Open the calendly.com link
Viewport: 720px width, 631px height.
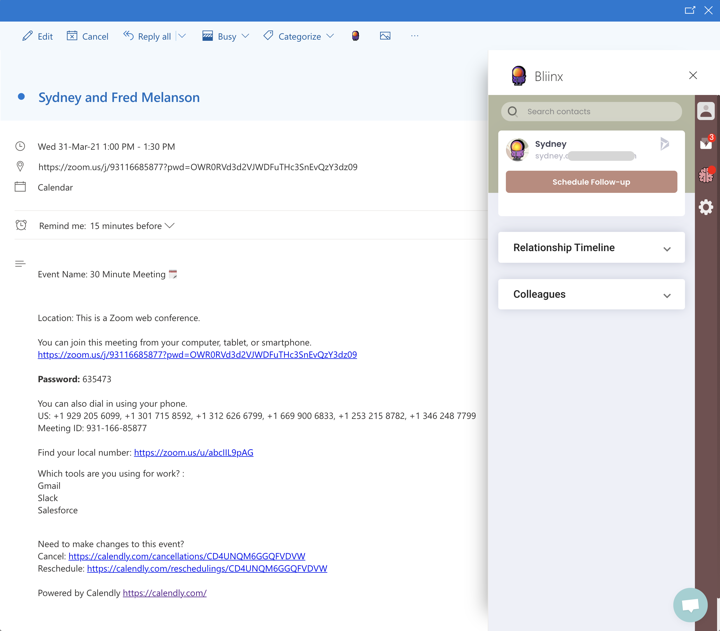164,593
